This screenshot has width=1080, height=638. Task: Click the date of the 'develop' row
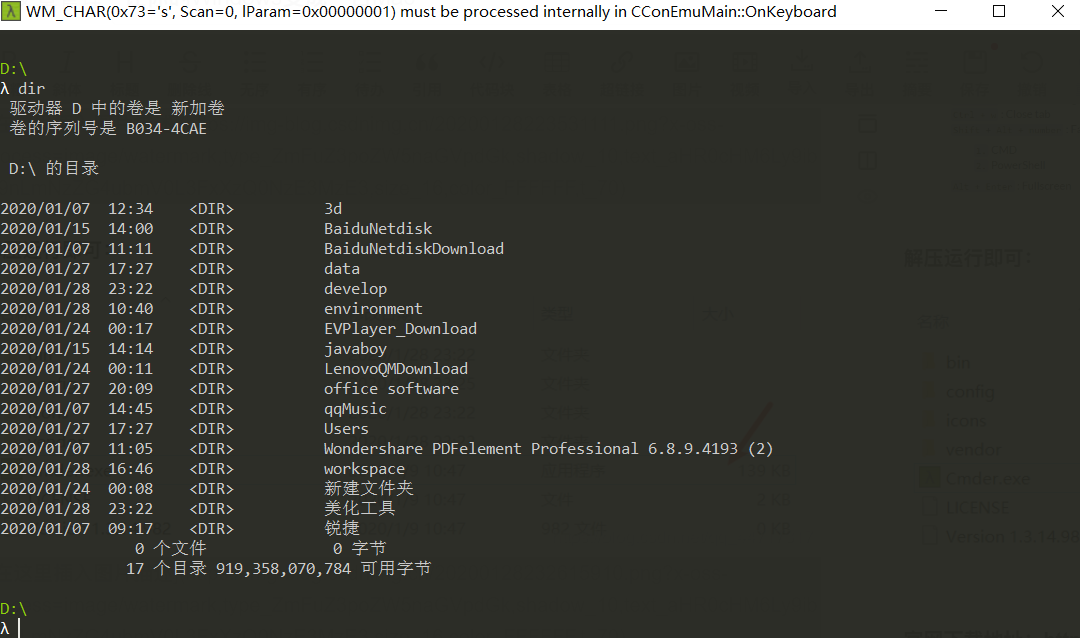click(x=45, y=288)
